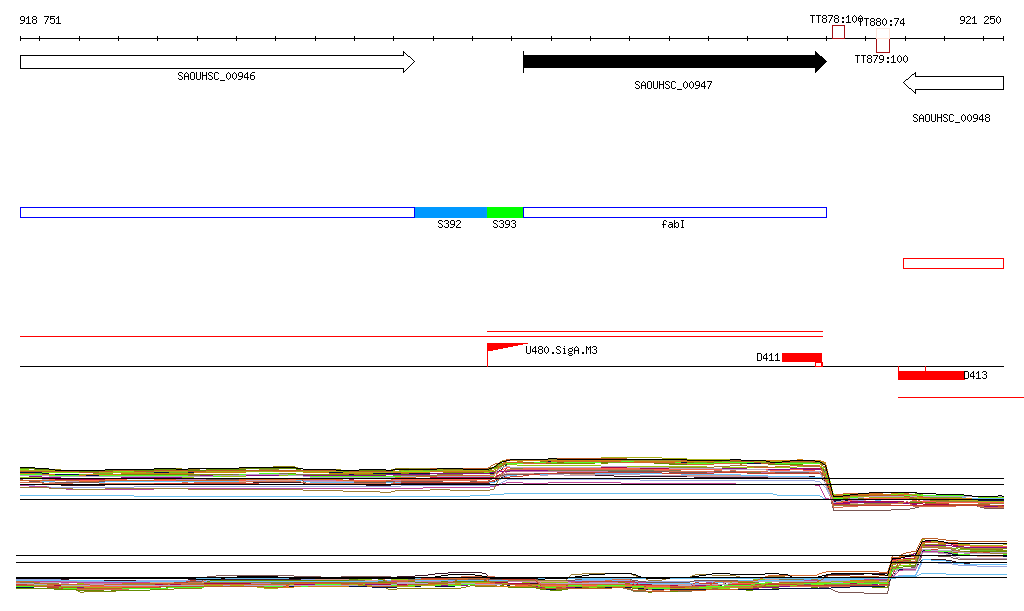
Task: Click the empty red-outlined rectangle at right
Action: click(x=953, y=263)
